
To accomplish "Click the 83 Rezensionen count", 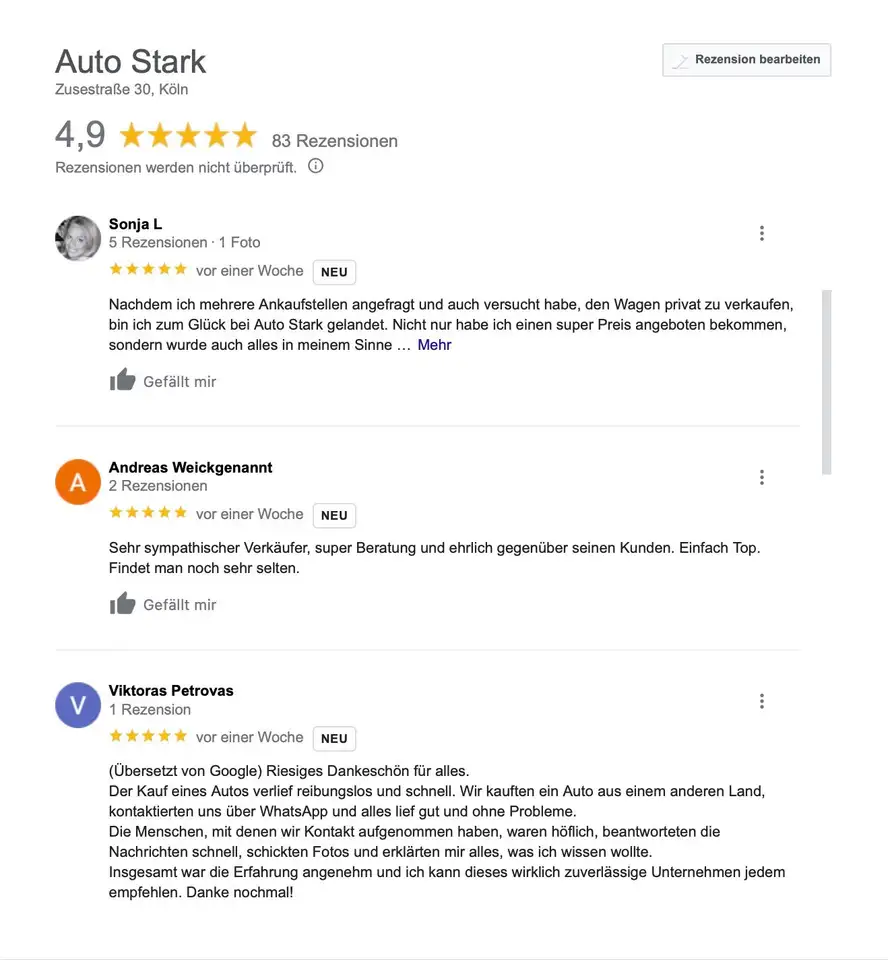I will 335,141.
